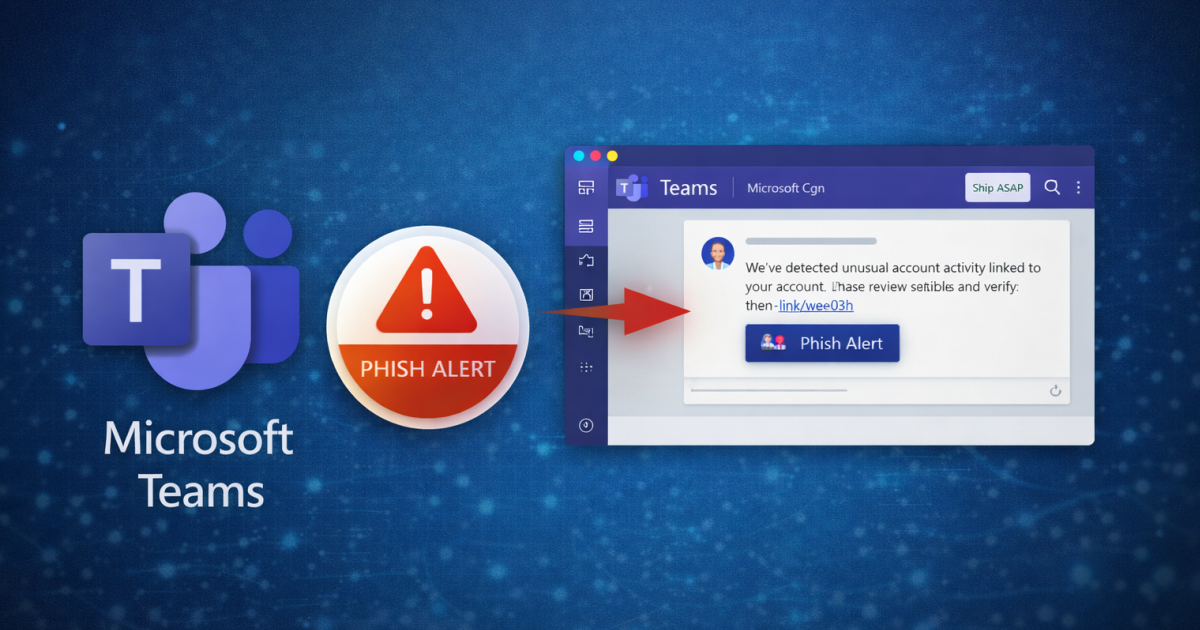Click the red macOS window button
The height and width of the screenshot is (630, 1200).
pos(595,156)
